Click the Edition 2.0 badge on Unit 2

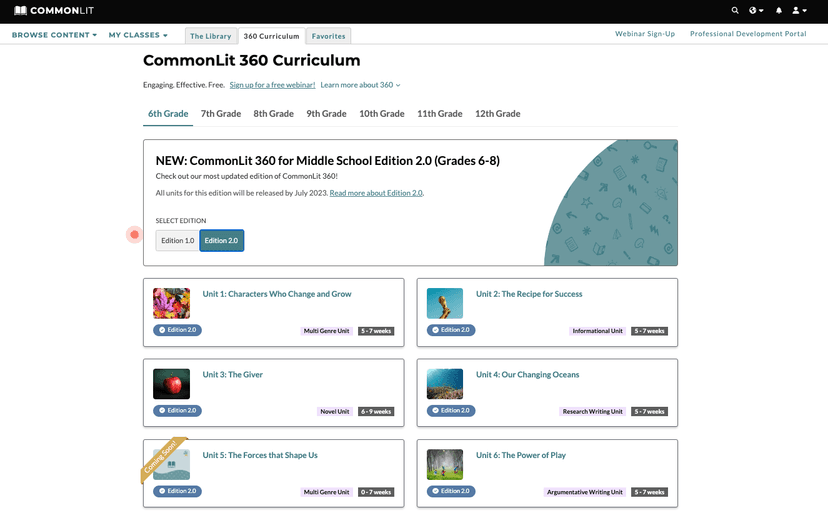click(451, 330)
